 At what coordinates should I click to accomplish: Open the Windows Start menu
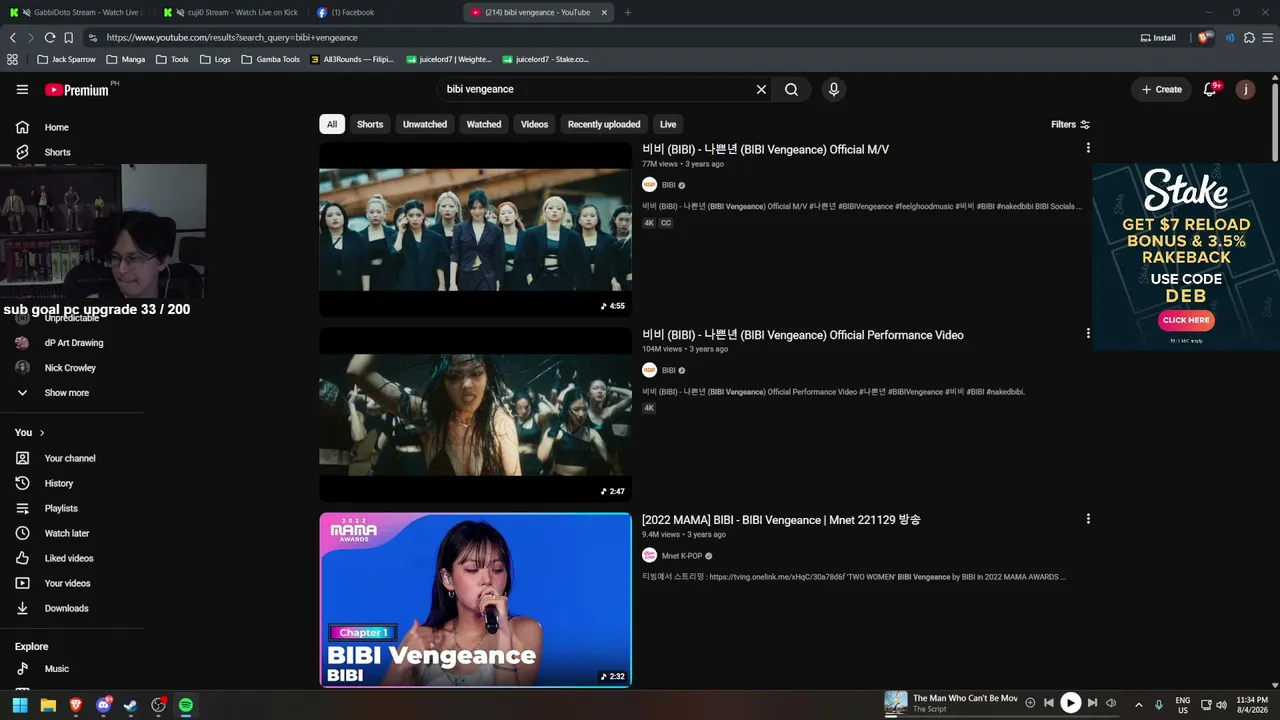coord(20,705)
